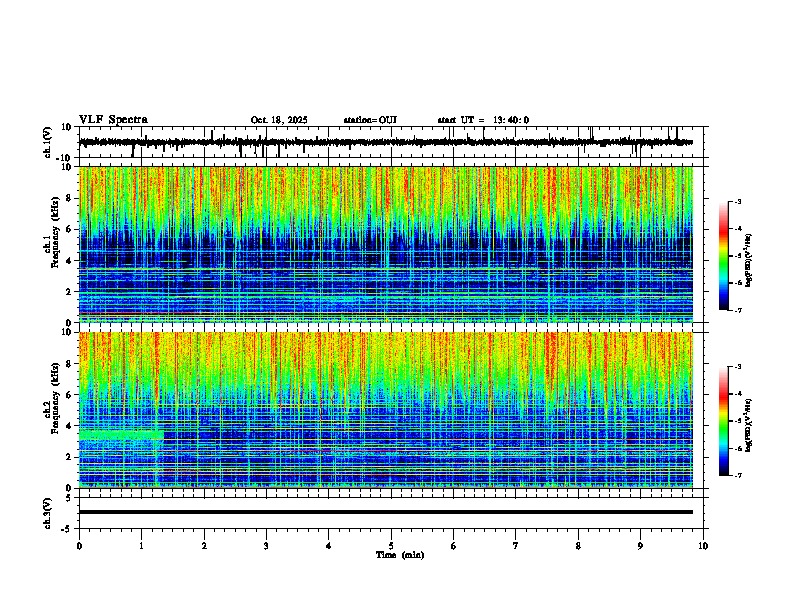The image size is (792, 612).
Task: Click the ch.1 voltage waveform trace
Action: pos(386,142)
